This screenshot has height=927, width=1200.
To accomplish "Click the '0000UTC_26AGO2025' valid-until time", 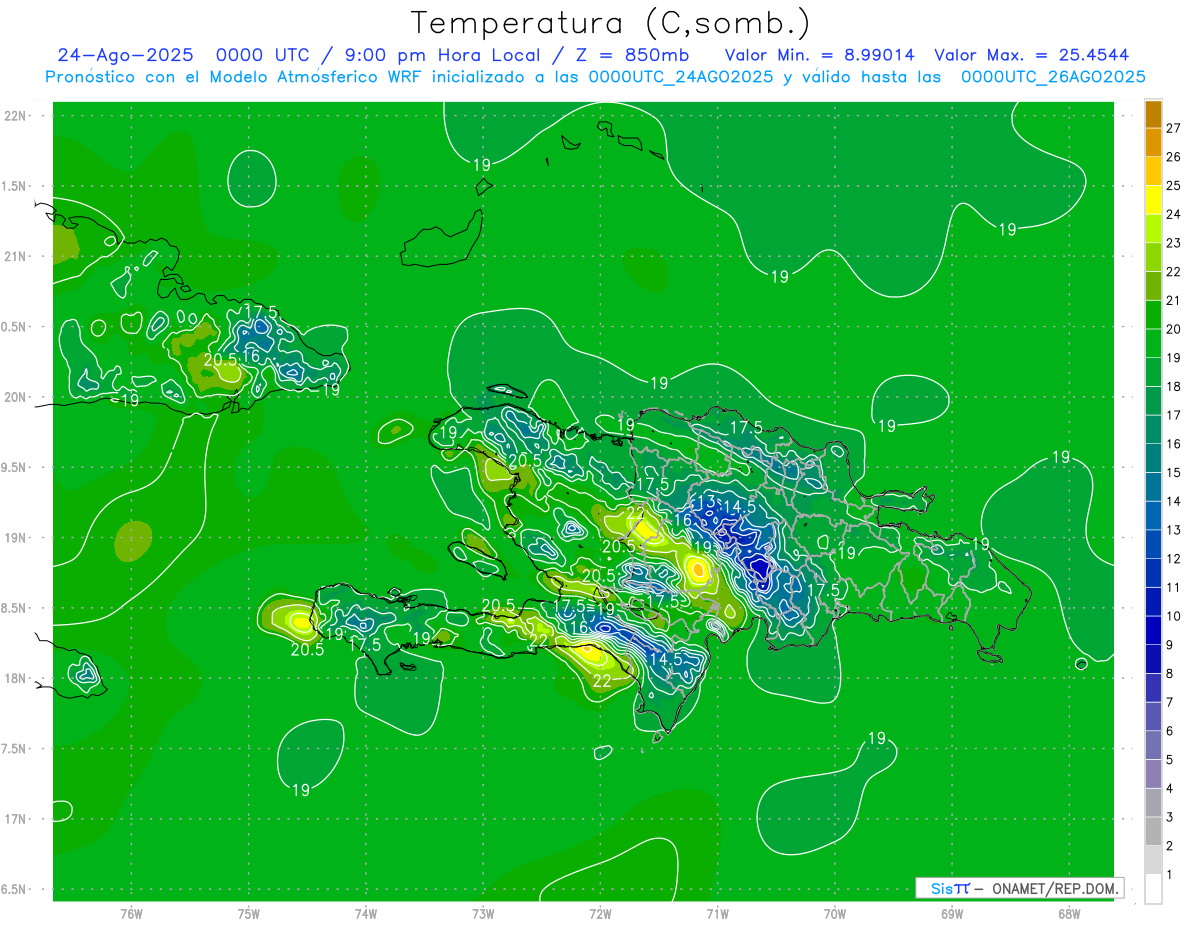I will tap(1053, 76).
